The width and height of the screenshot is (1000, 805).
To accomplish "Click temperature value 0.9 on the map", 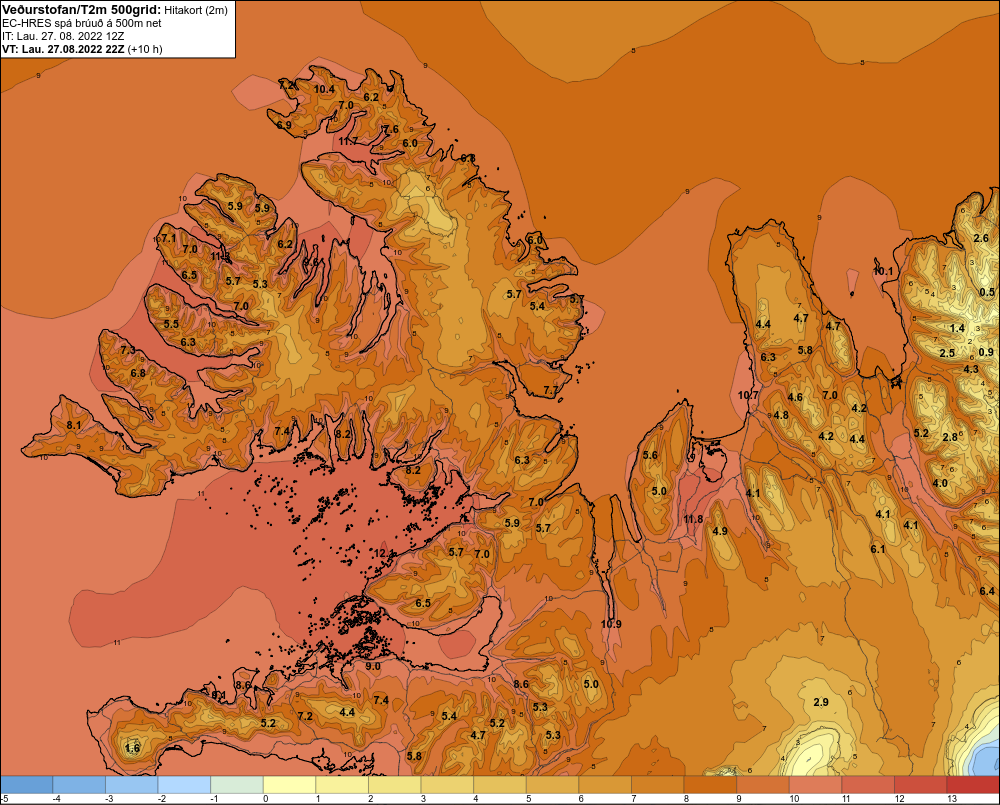I will coord(986,353).
